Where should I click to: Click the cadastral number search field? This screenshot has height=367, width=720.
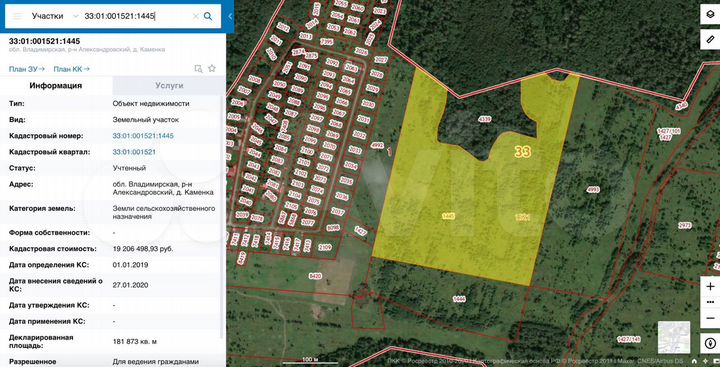(x=136, y=16)
